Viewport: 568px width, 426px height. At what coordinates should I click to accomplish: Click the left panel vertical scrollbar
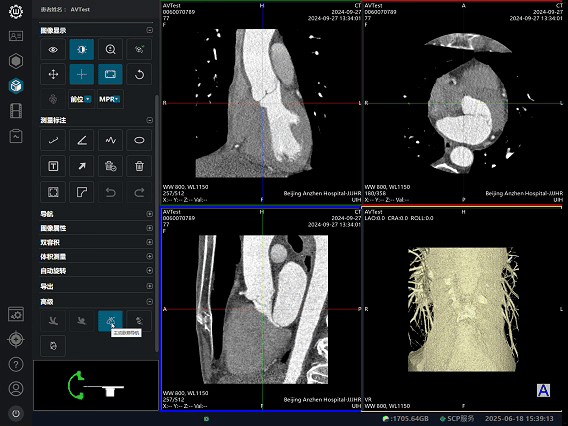[x=156, y=223]
